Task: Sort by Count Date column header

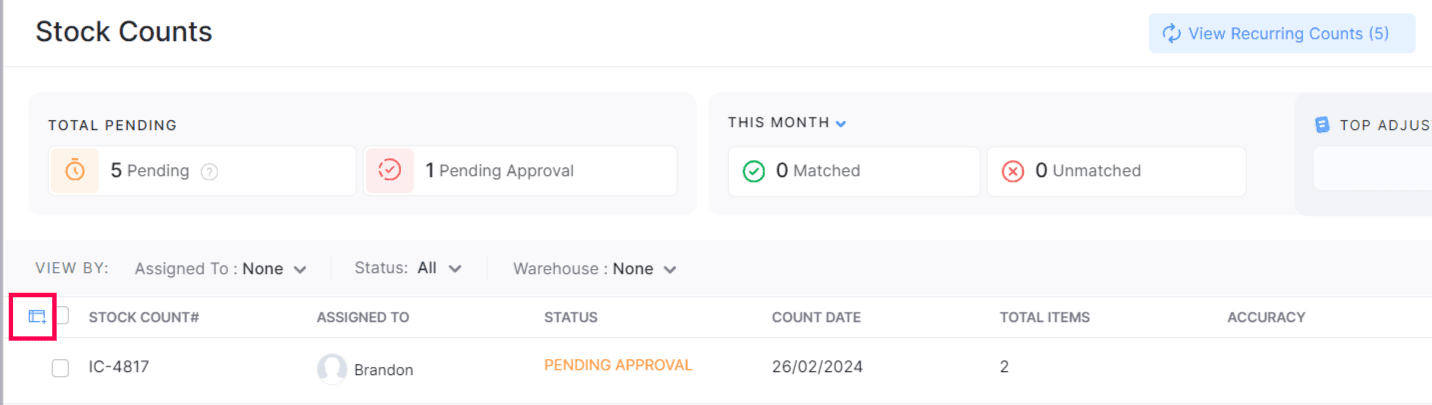Action: click(816, 317)
